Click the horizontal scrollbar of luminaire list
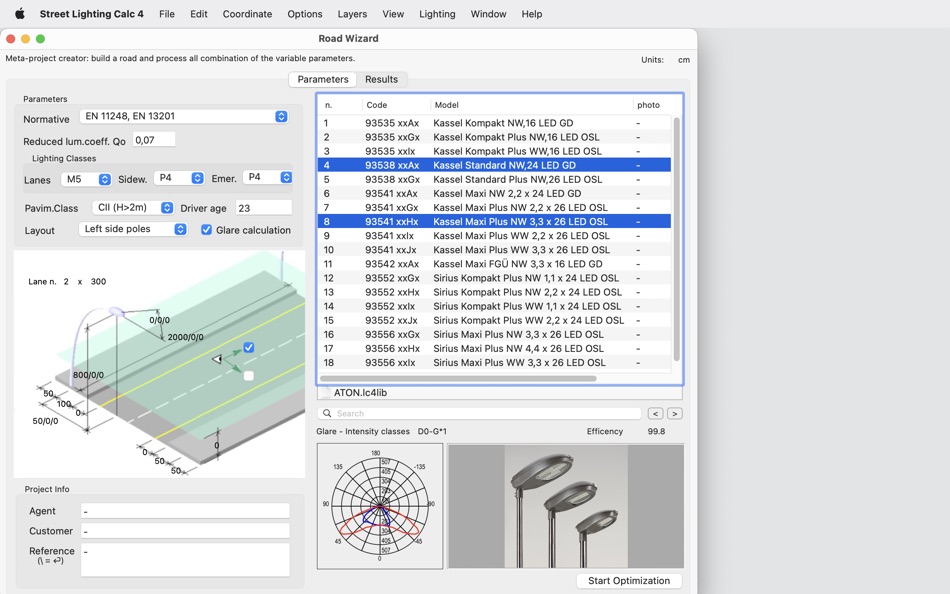 (x=458, y=378)
